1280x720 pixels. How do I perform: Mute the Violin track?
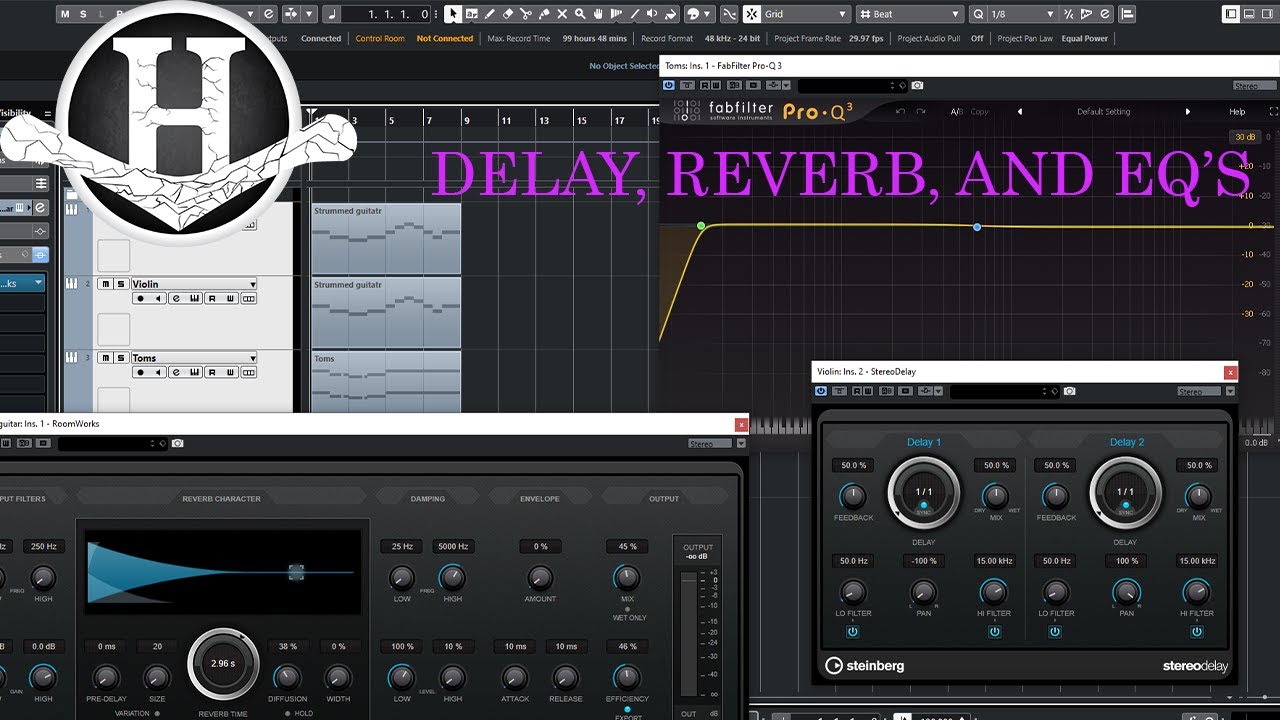point(105,284)
